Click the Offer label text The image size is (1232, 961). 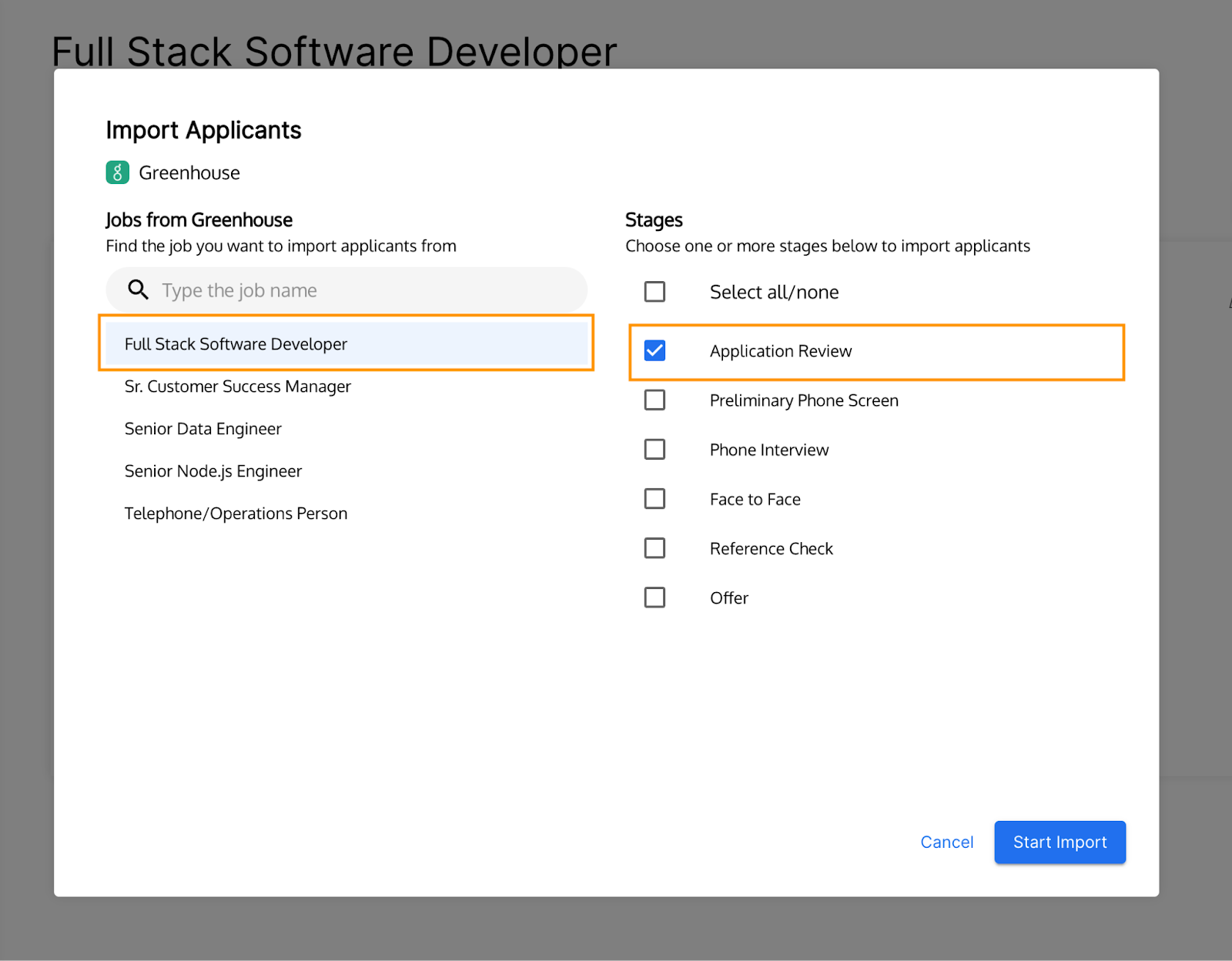(729, 598)
